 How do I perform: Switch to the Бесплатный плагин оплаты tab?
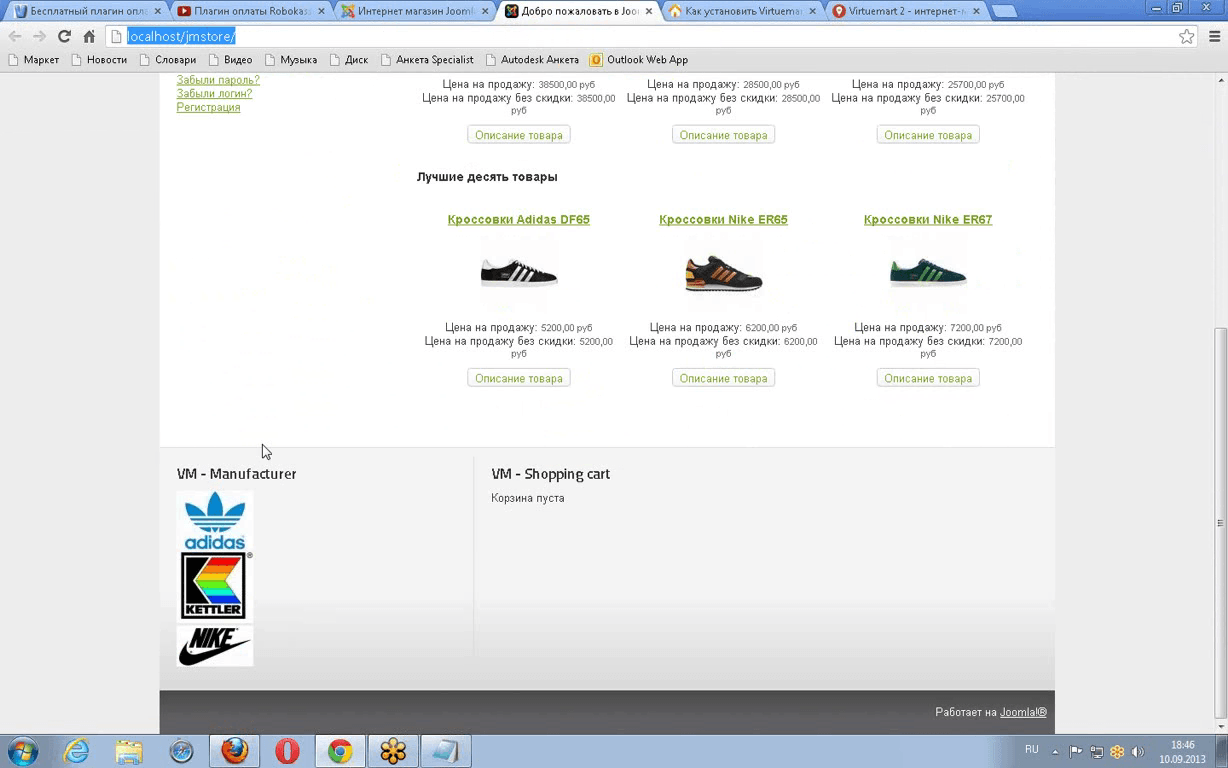tap(85, 11)
